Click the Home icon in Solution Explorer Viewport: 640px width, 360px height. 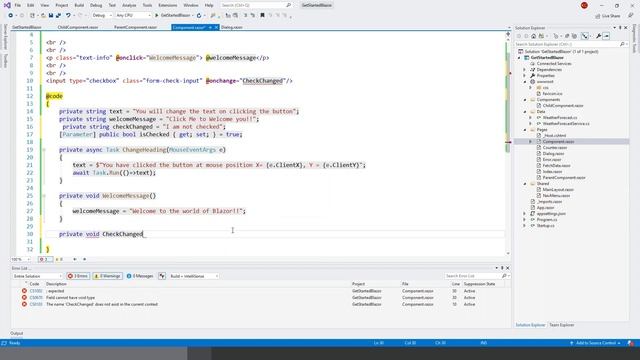coord(533,36)
